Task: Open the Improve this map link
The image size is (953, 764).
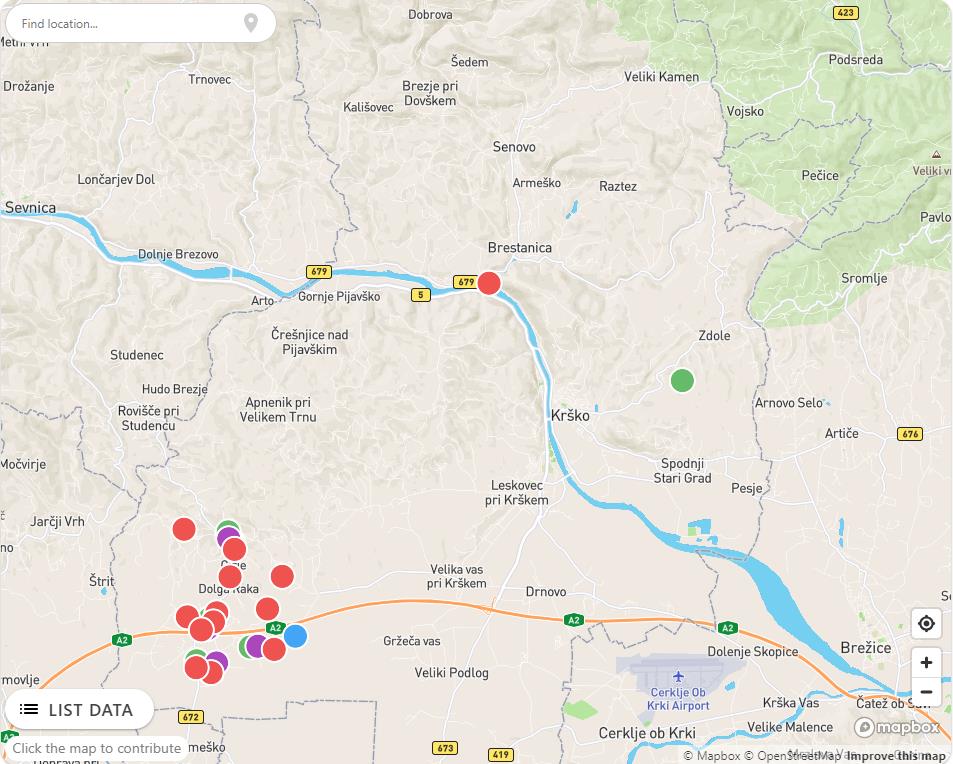Action: pyautogui.click(x=896, y=756)
